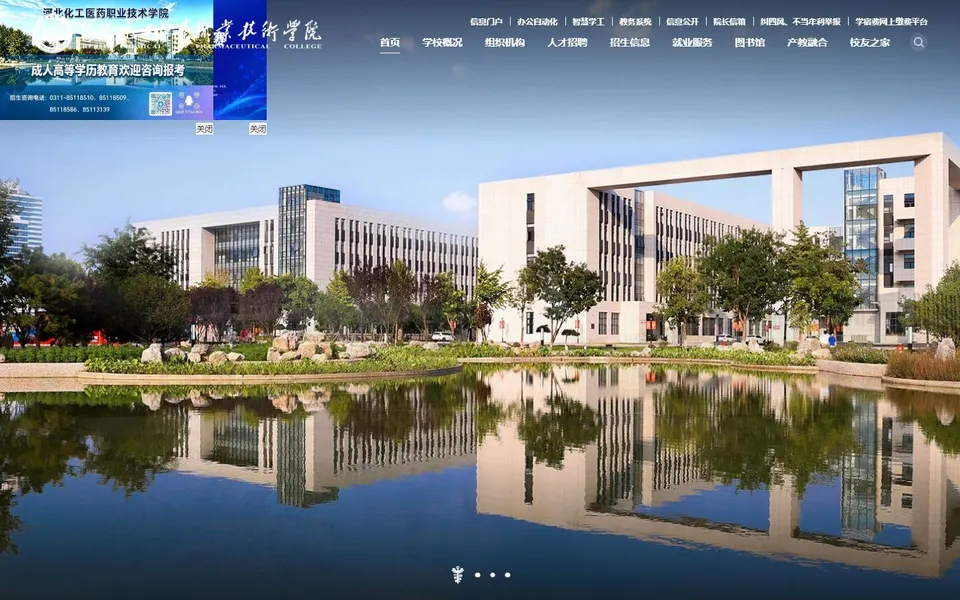This screenshot has height=600, width=960.
Task: Click the phone number 0311-85118510 text
Action: coord(72,97)
